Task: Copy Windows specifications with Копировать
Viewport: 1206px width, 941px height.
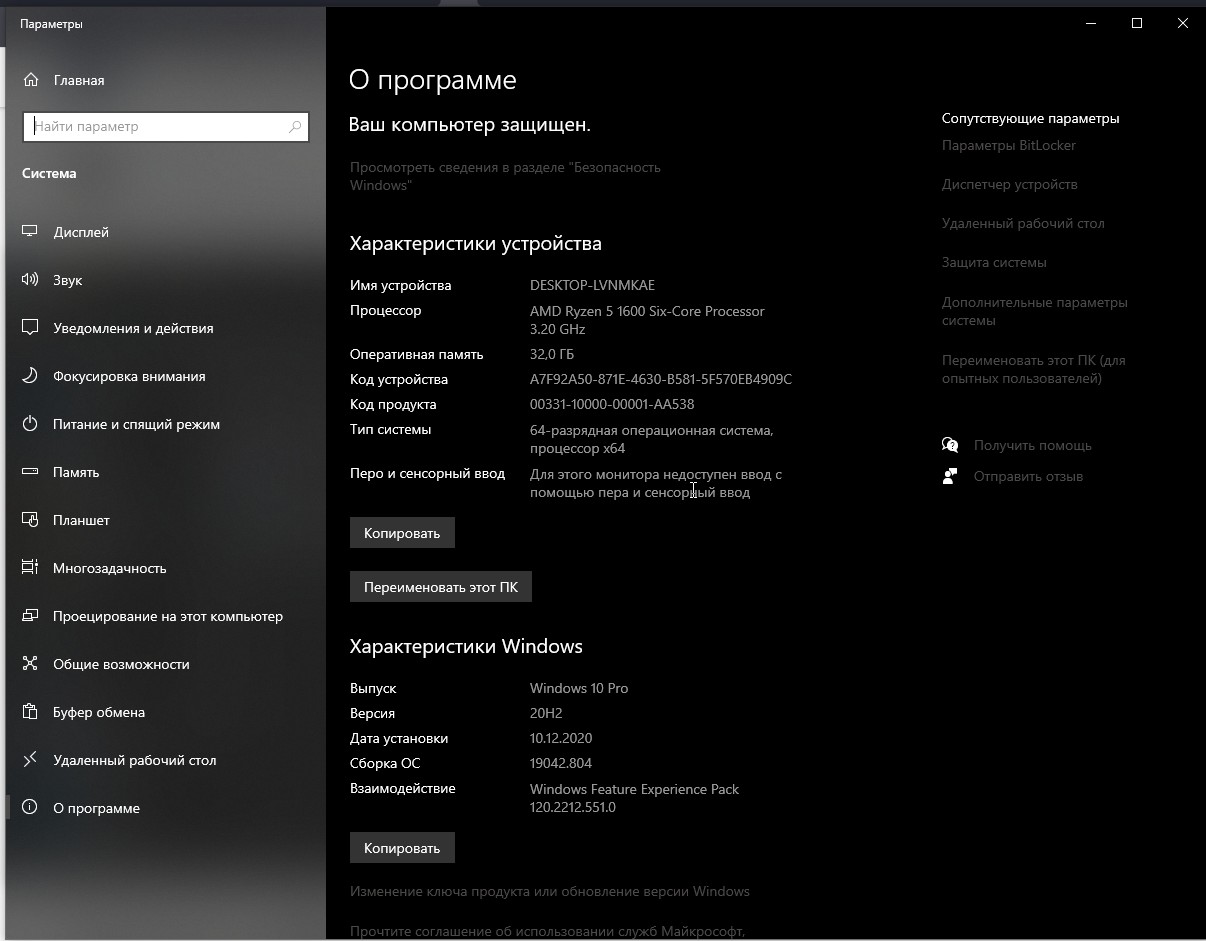Action: (402, 848)
